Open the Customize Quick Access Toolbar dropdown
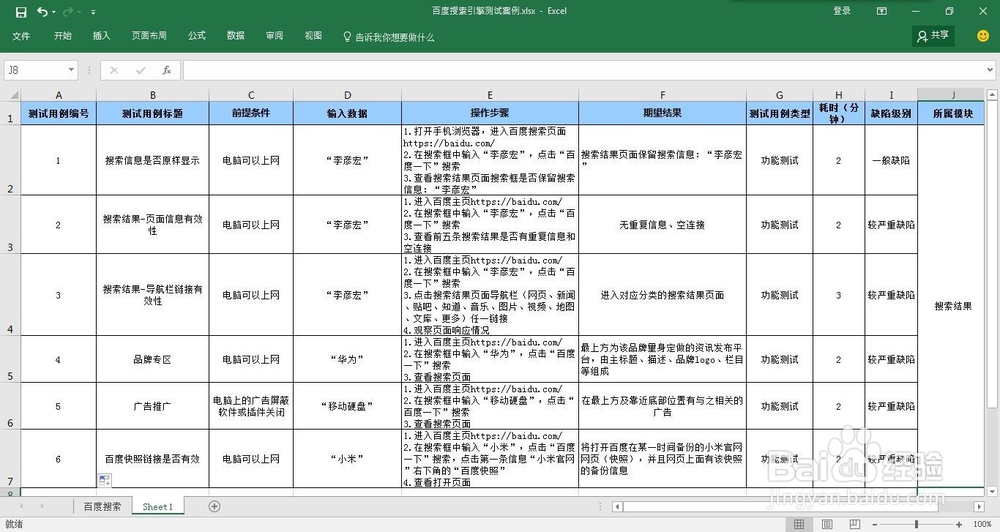Viewport: 1000px width, 532px height. 93,12
